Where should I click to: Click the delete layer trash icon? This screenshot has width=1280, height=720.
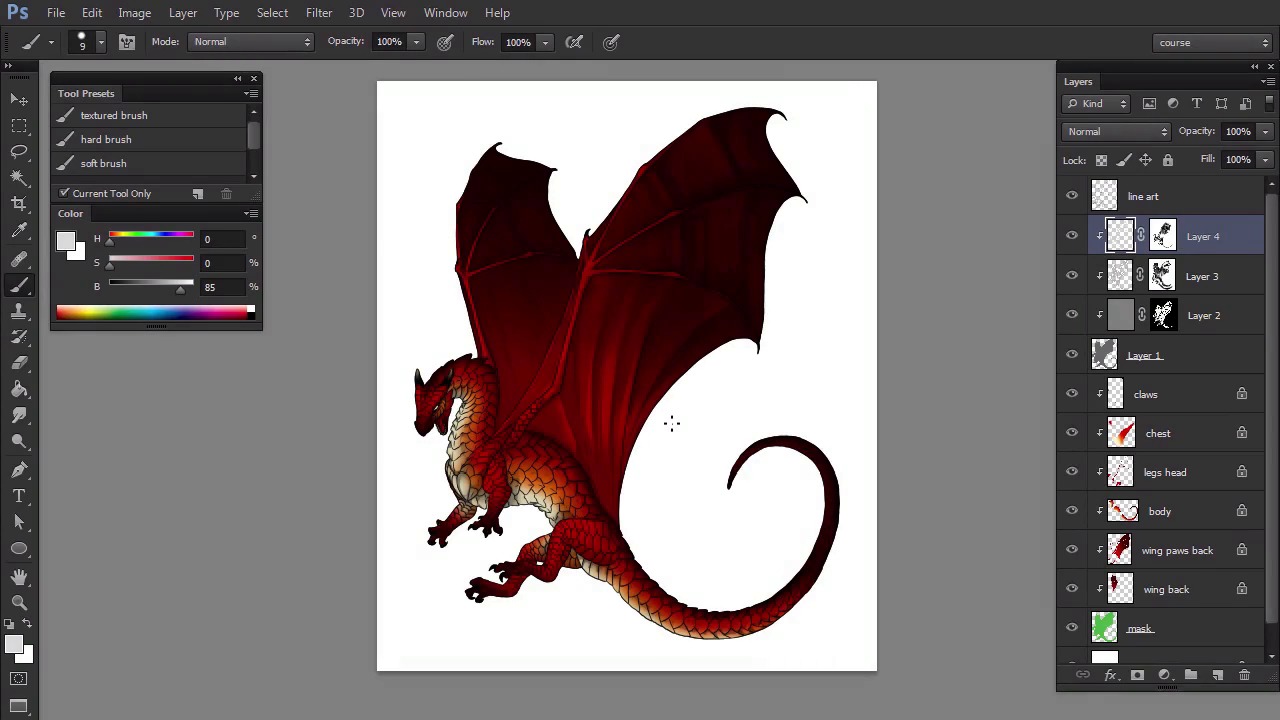1244,675
